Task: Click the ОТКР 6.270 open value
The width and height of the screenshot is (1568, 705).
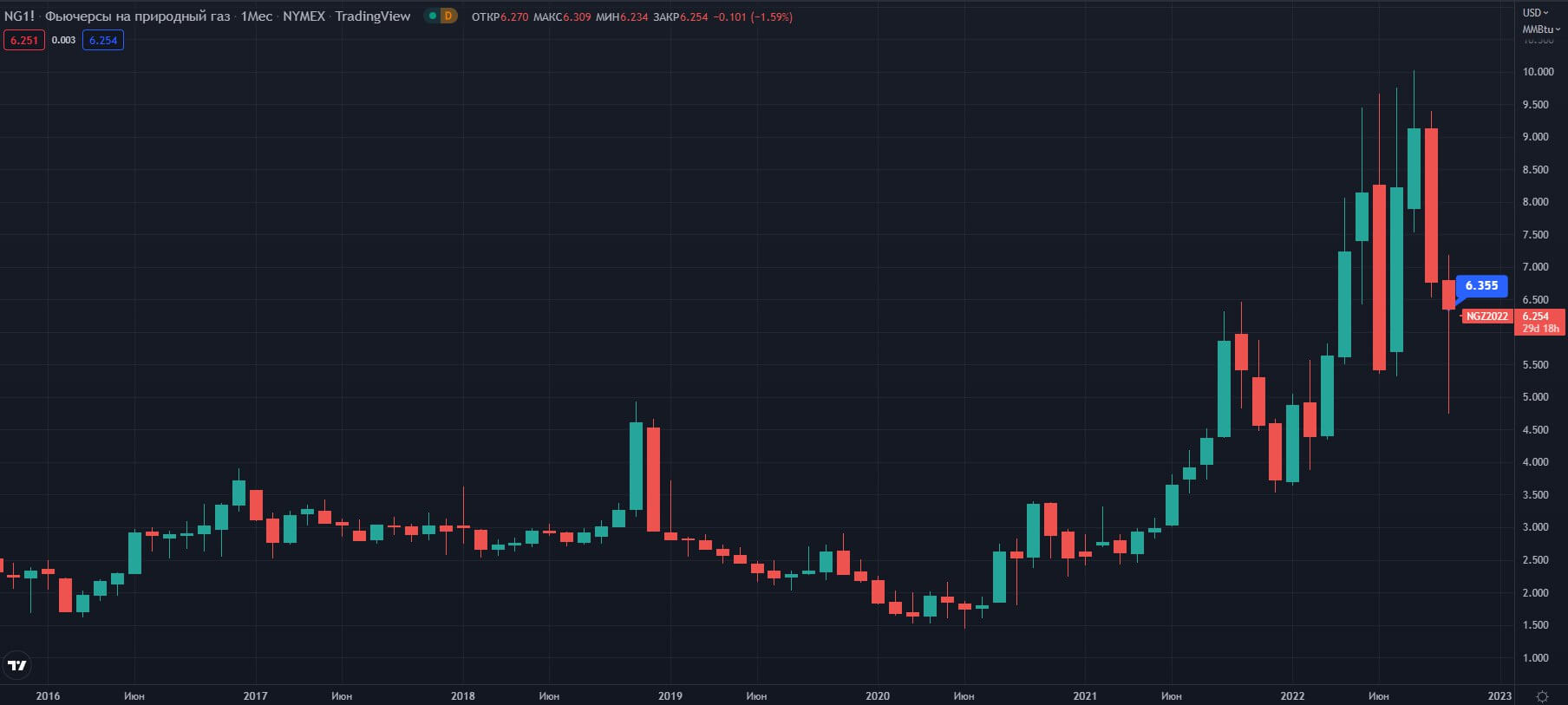Action: click(500, 16)
